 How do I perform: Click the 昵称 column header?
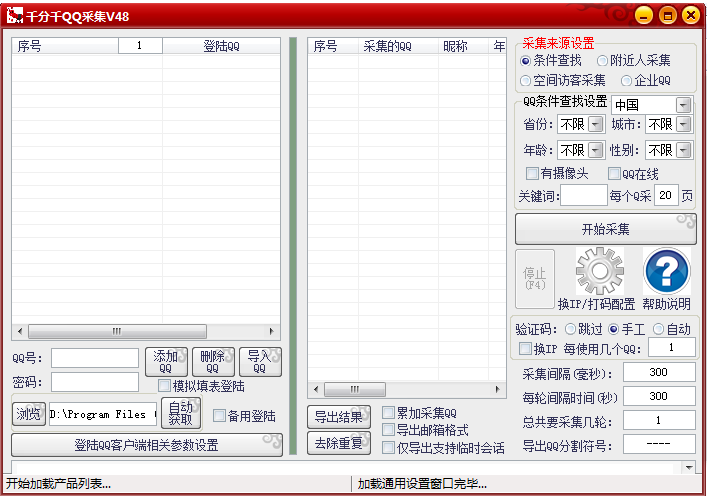[463, 46]
